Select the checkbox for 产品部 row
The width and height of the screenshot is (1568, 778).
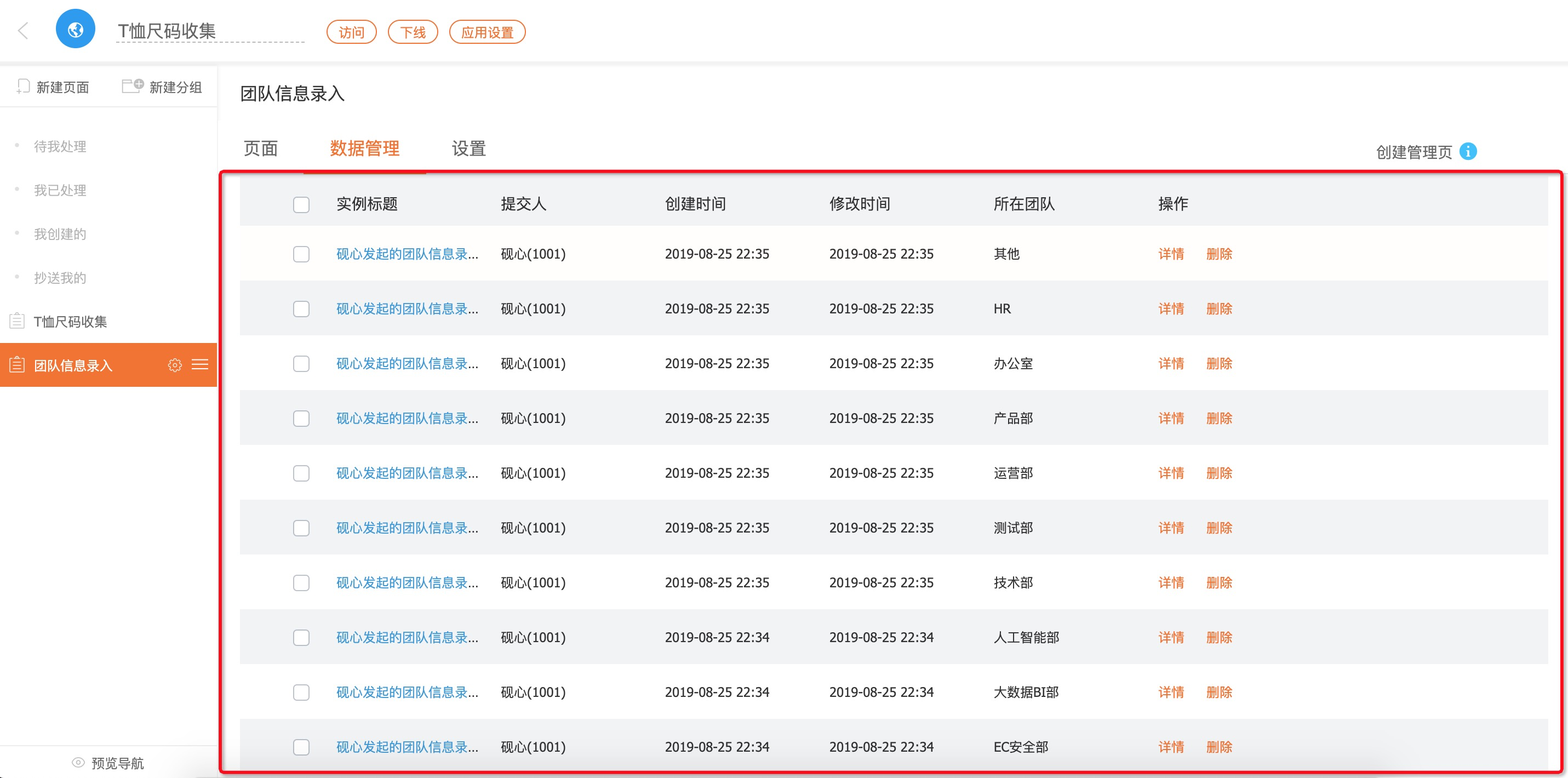point(301,418)
